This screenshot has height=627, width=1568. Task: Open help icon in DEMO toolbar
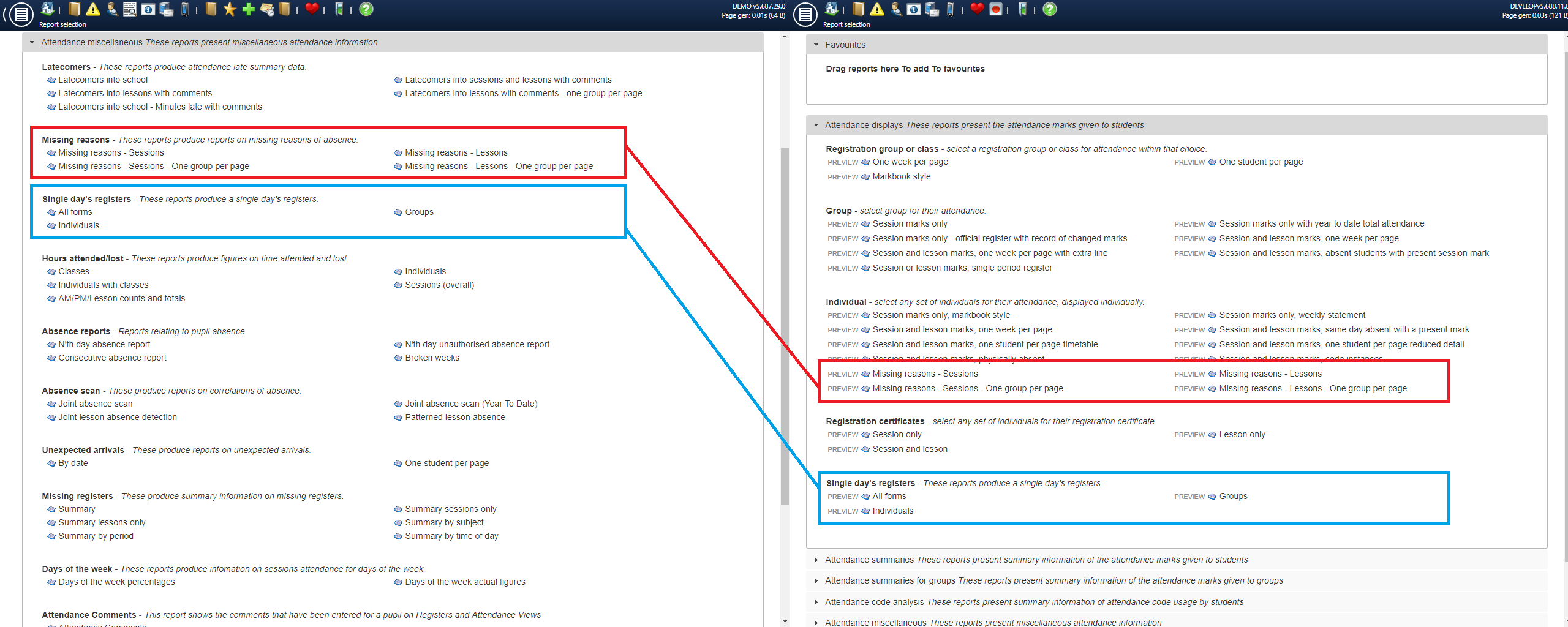[366, 9]
